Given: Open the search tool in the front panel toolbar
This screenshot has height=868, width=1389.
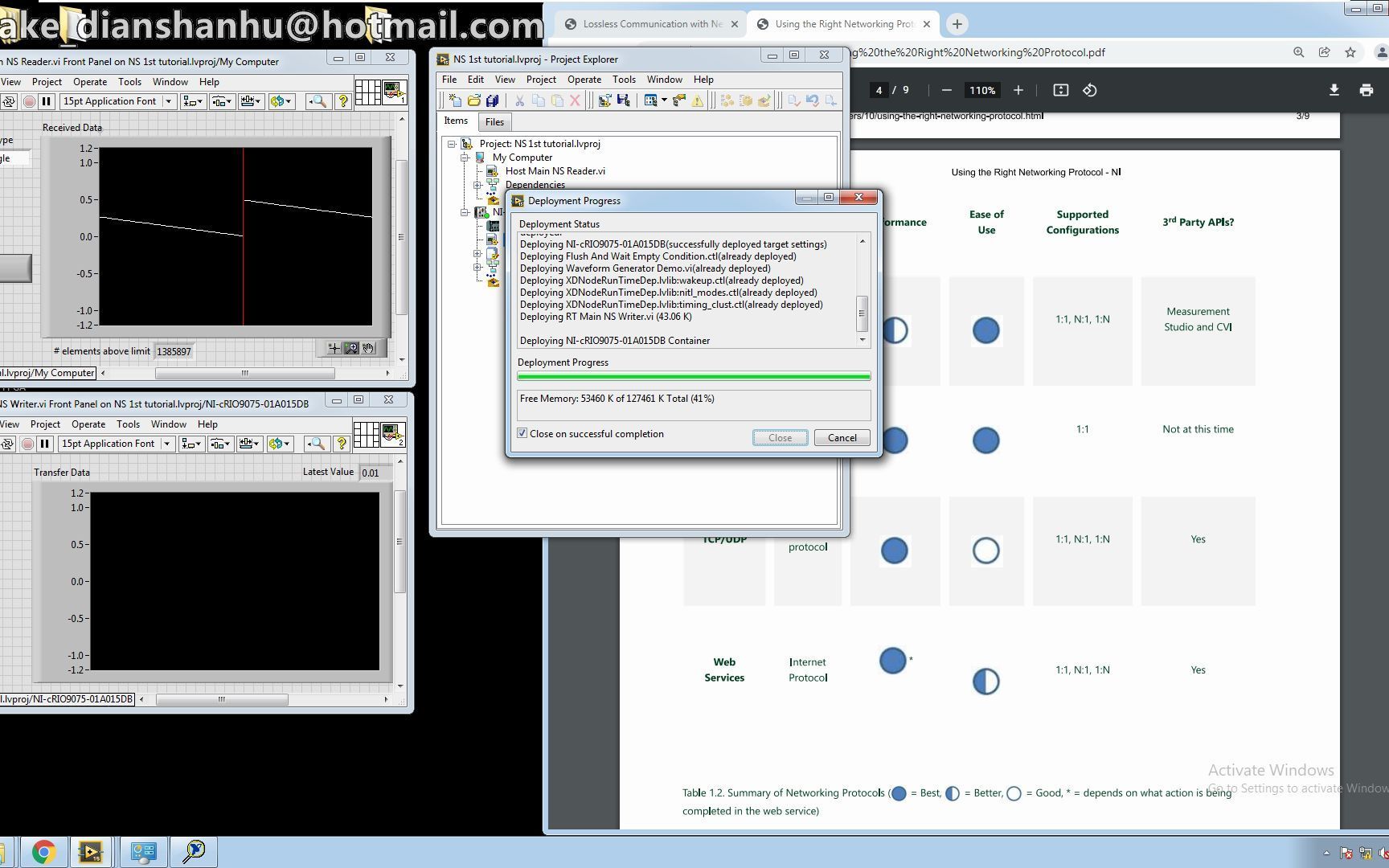Looking at the screenshot, I should tap(317, 101).
